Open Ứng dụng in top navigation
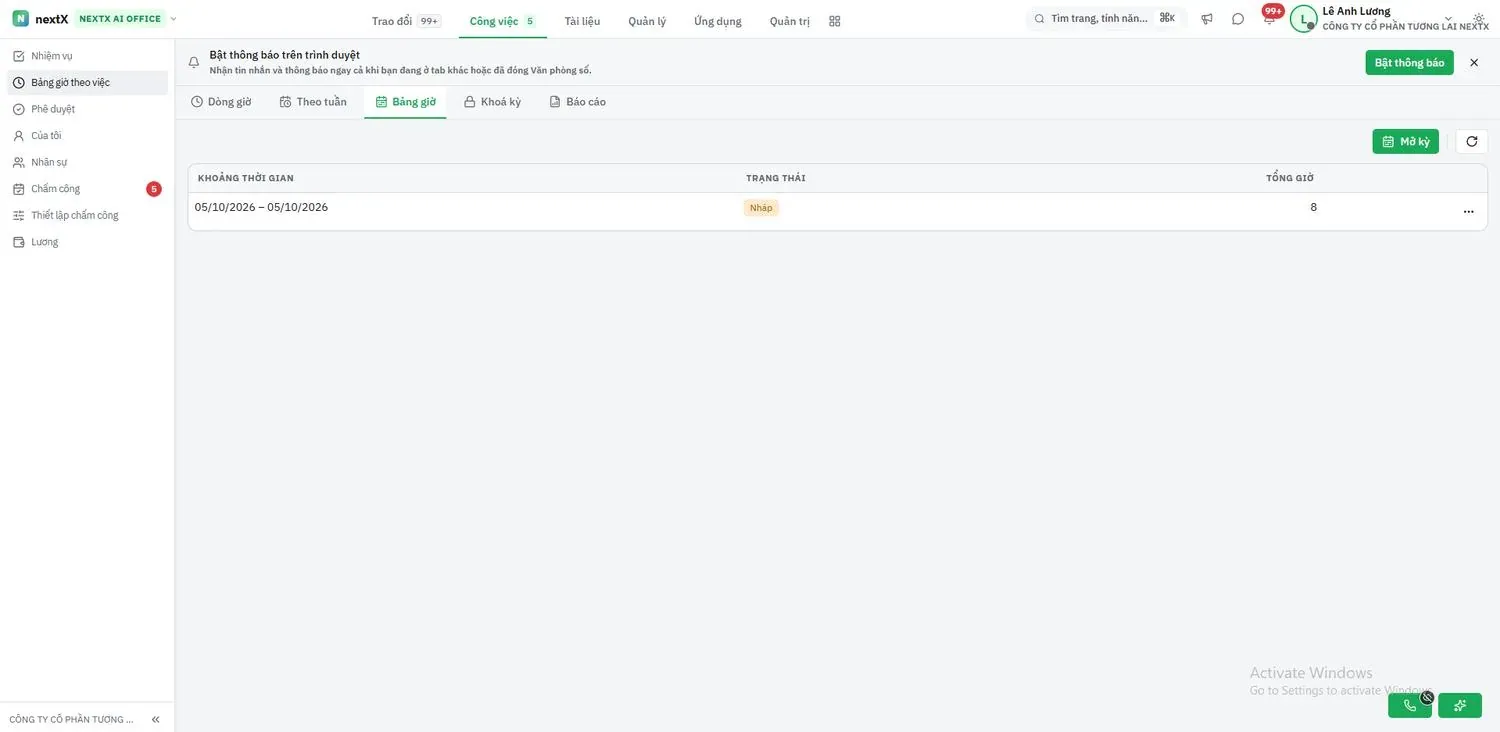 (x=718, y=21)
